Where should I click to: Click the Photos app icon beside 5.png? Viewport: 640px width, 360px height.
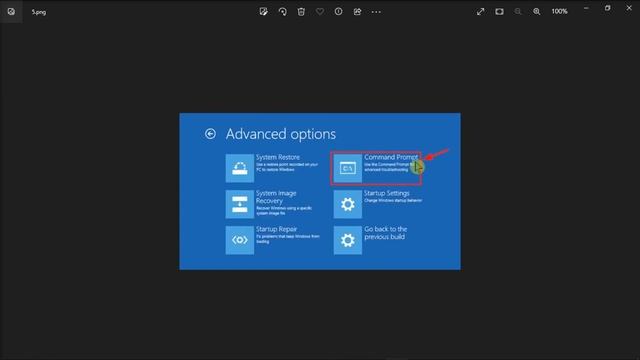click(x=11, y=11)
